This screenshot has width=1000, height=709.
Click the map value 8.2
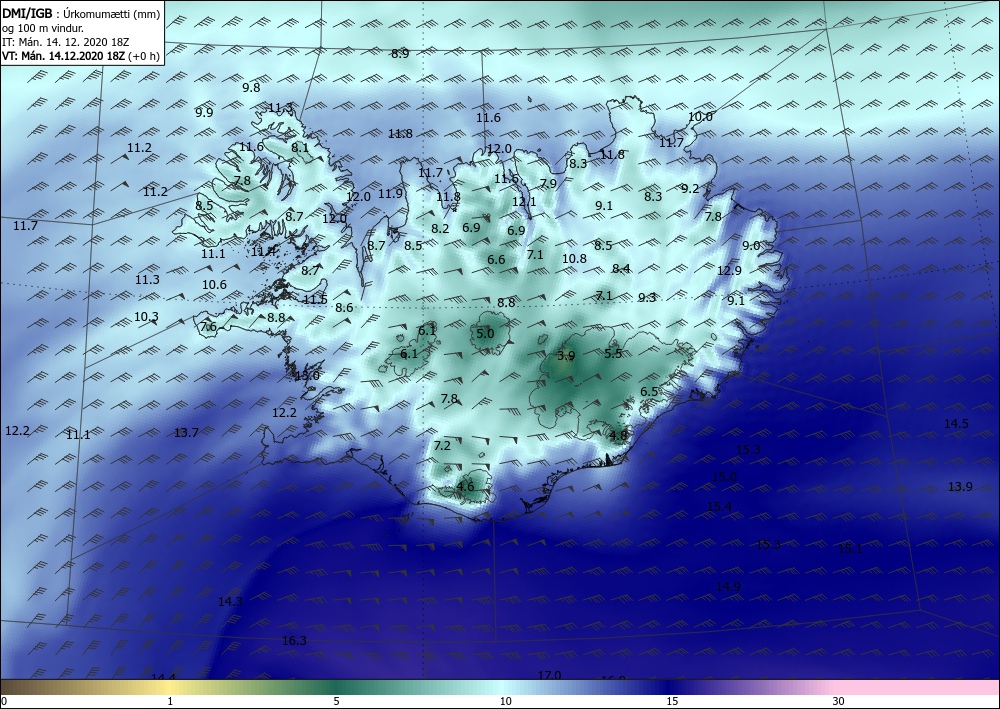point(440,229)
